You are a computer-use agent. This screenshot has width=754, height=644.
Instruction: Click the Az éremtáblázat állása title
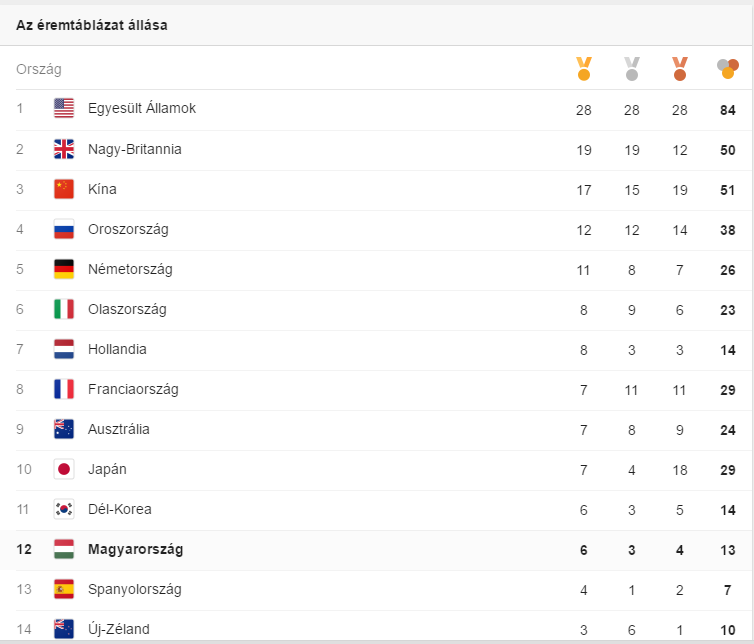[x=92, y=25]
